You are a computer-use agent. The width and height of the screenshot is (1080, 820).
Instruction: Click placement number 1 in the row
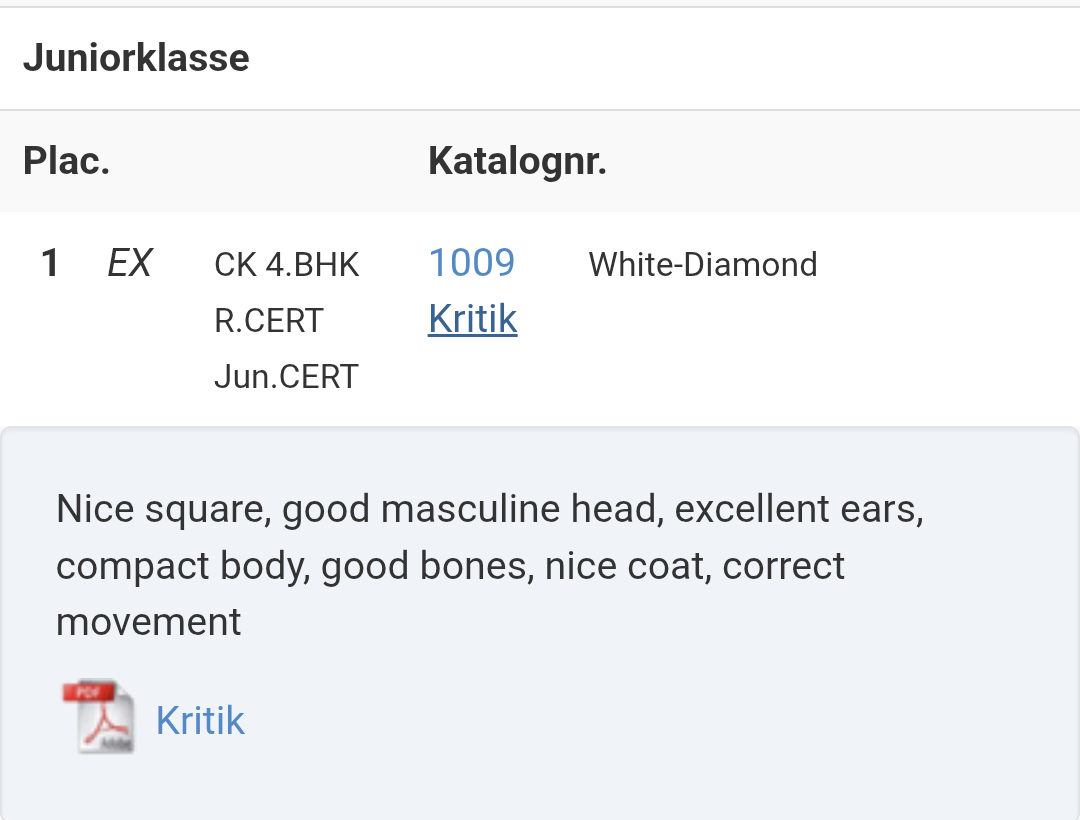click(x=50, y=264)
